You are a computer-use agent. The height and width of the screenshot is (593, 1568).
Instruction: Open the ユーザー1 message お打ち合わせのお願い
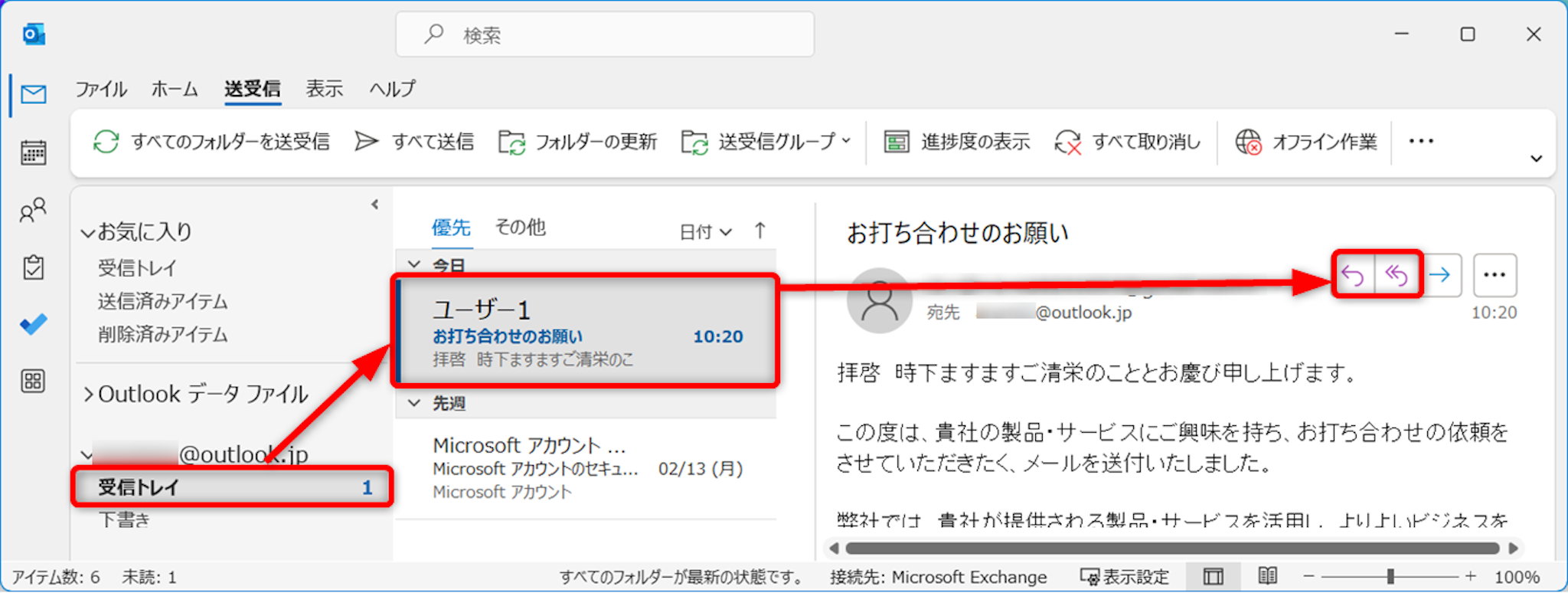586,331
